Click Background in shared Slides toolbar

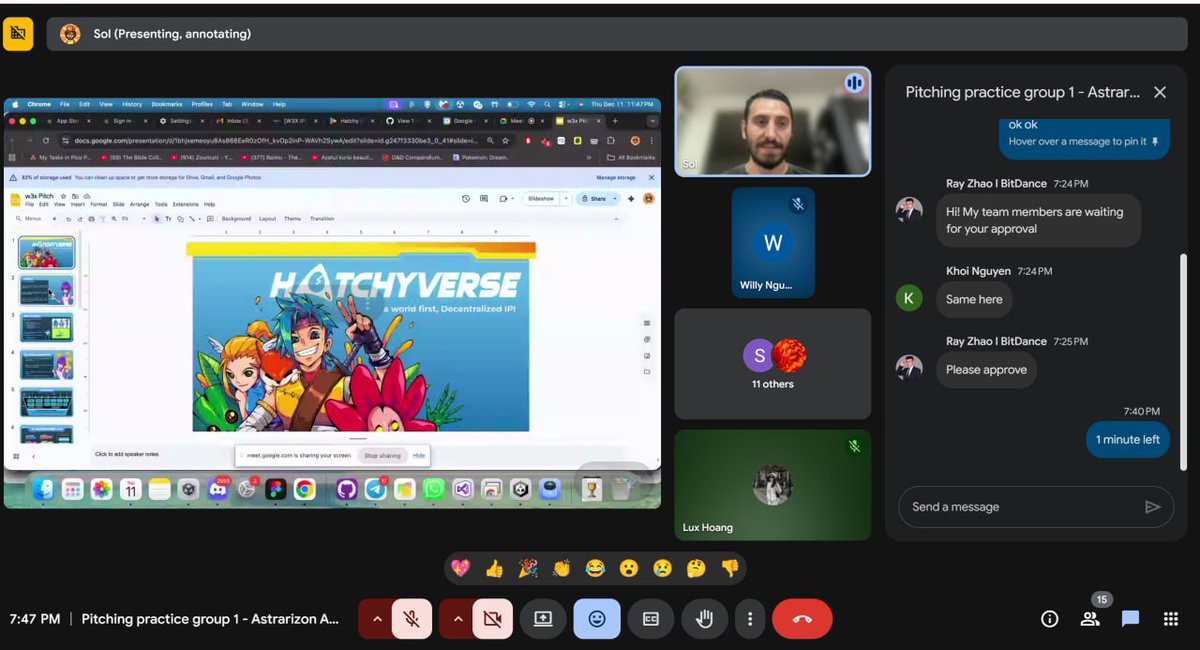[237, 218]
